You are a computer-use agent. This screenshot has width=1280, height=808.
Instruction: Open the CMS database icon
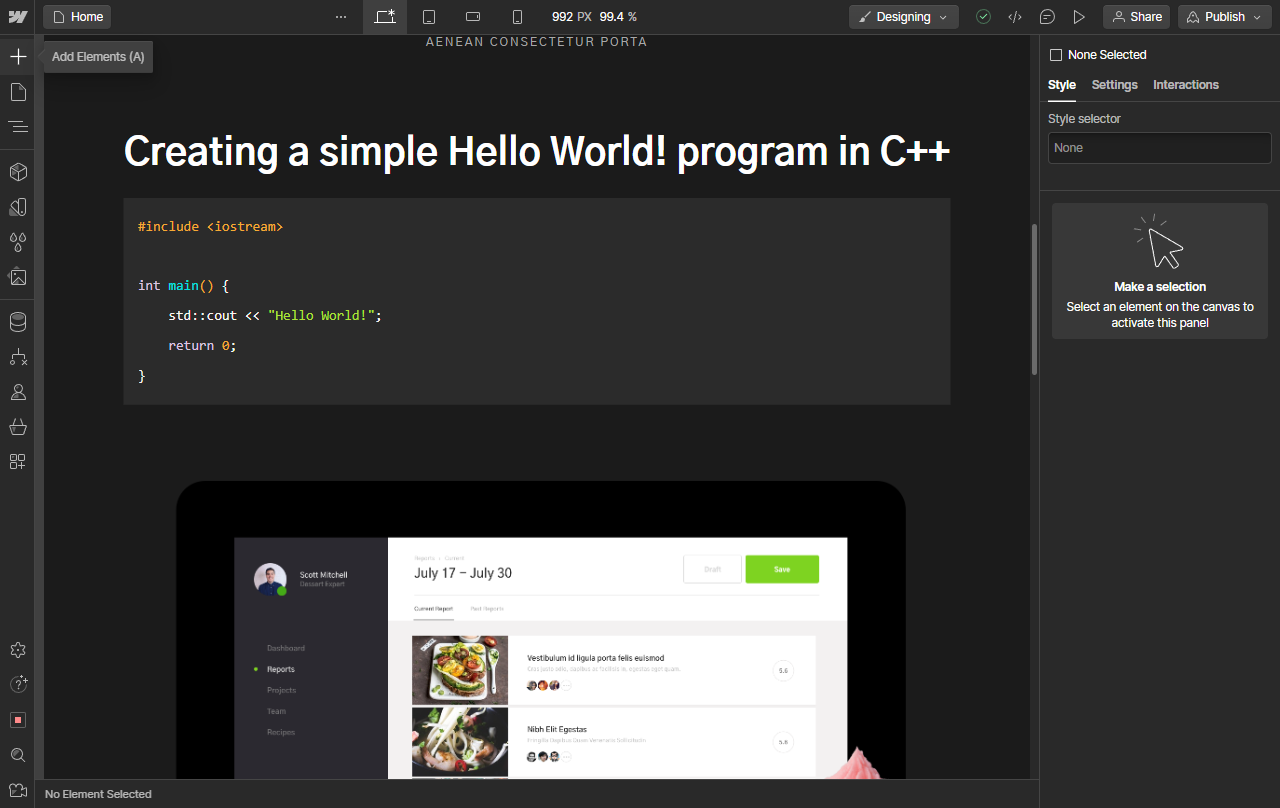[x=18, y=322]
